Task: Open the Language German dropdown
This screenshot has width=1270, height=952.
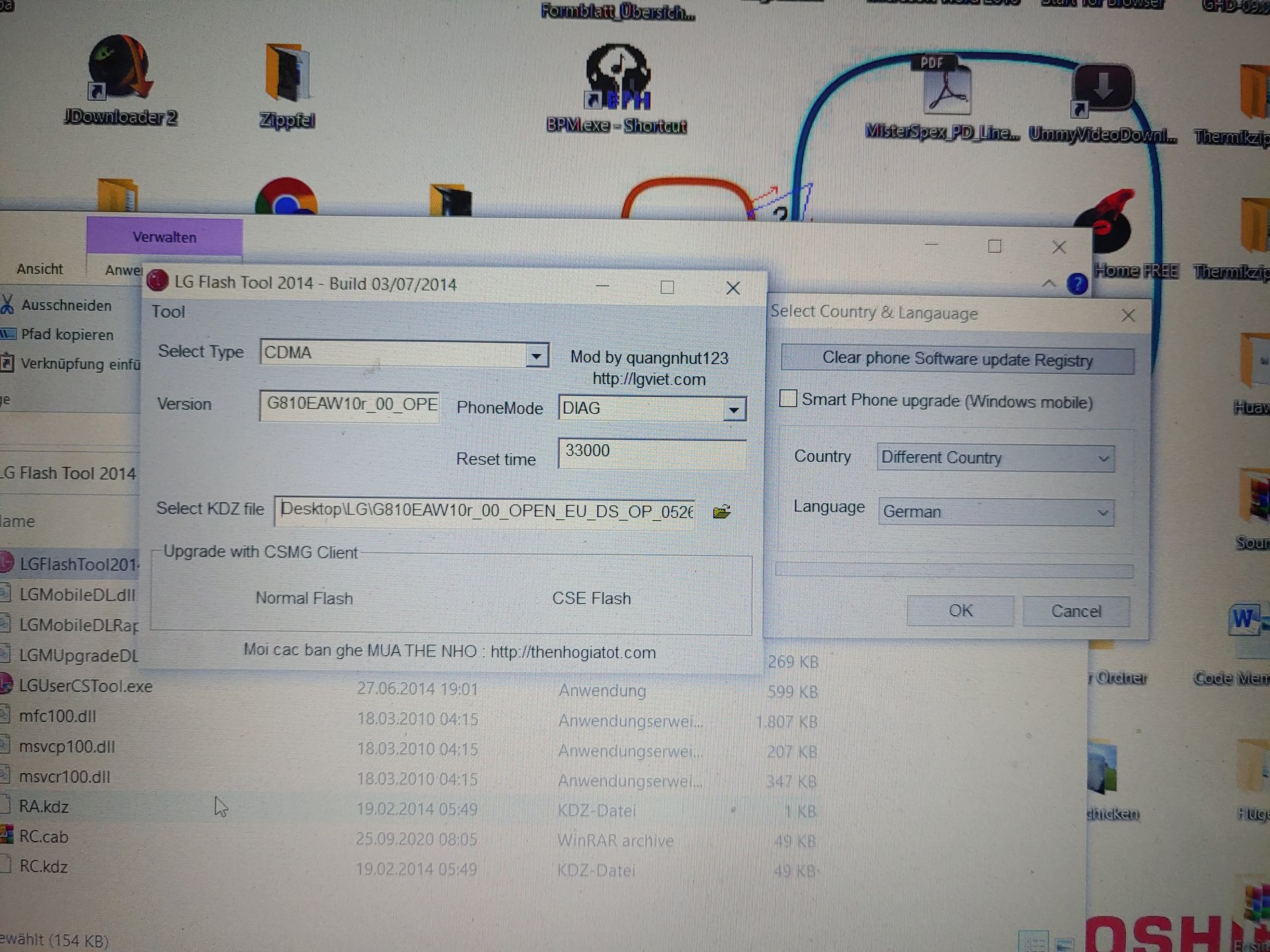Action: click(x=995, y=512)
